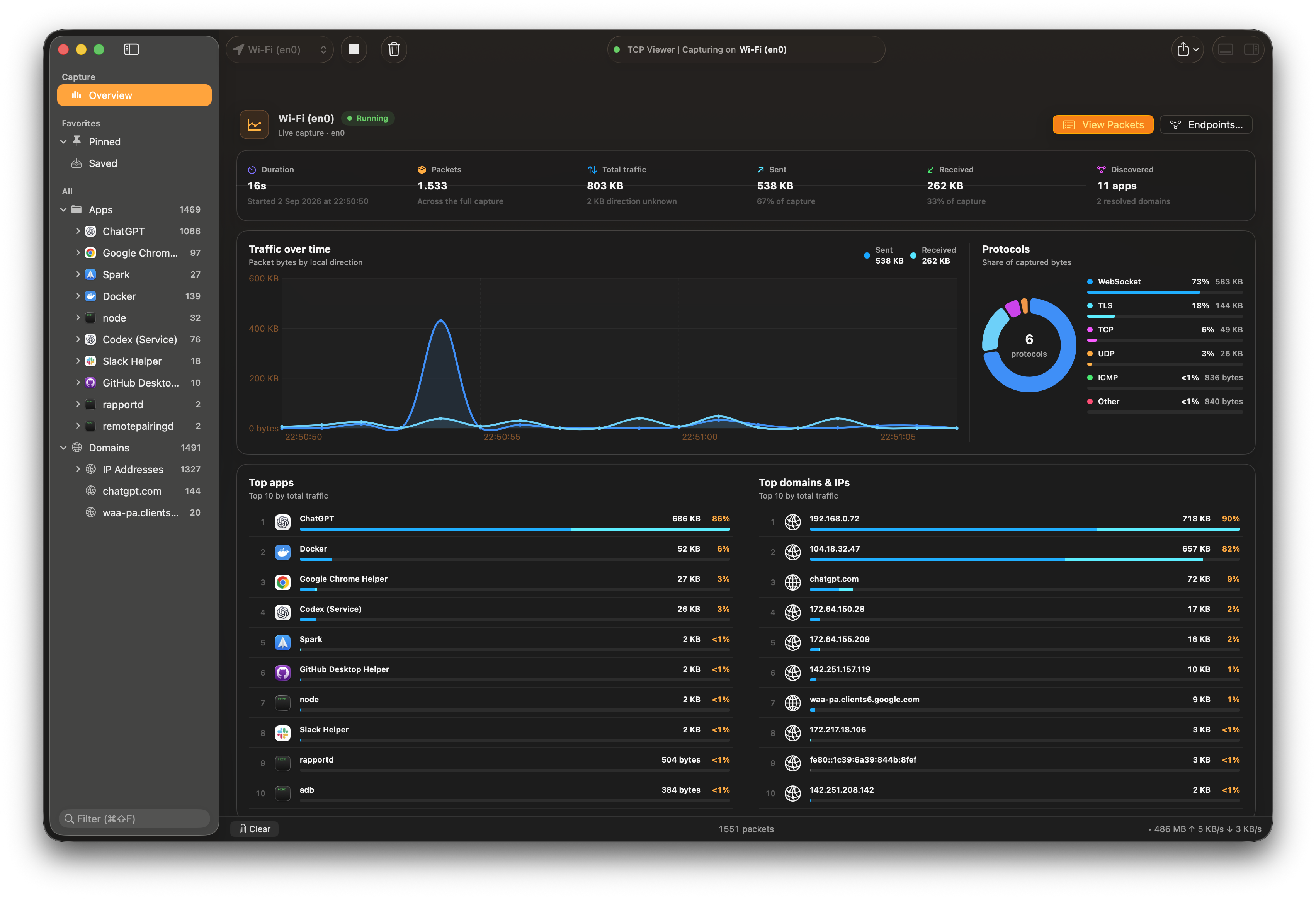
Task: Click the Total traffic arrows icon
Action: (592, 170)
